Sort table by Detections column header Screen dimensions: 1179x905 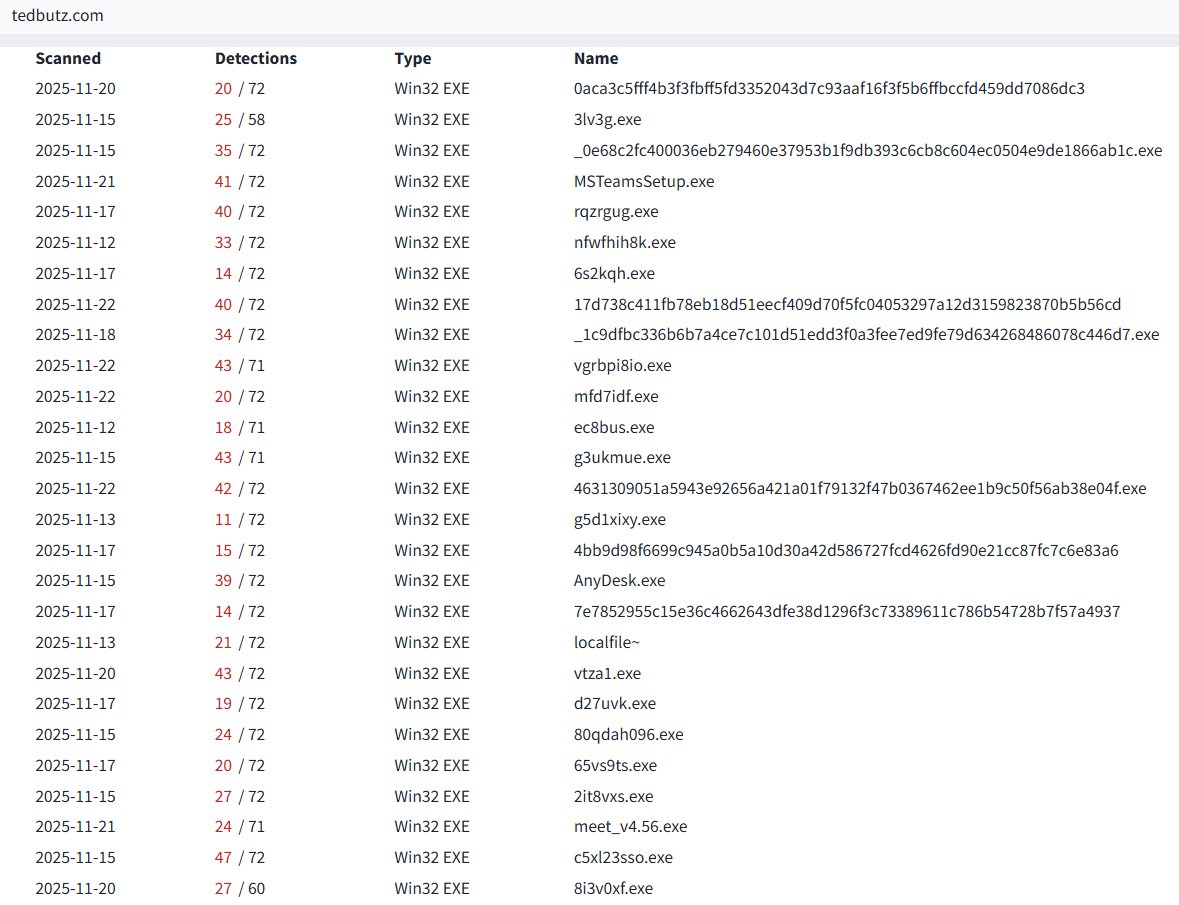256,58
